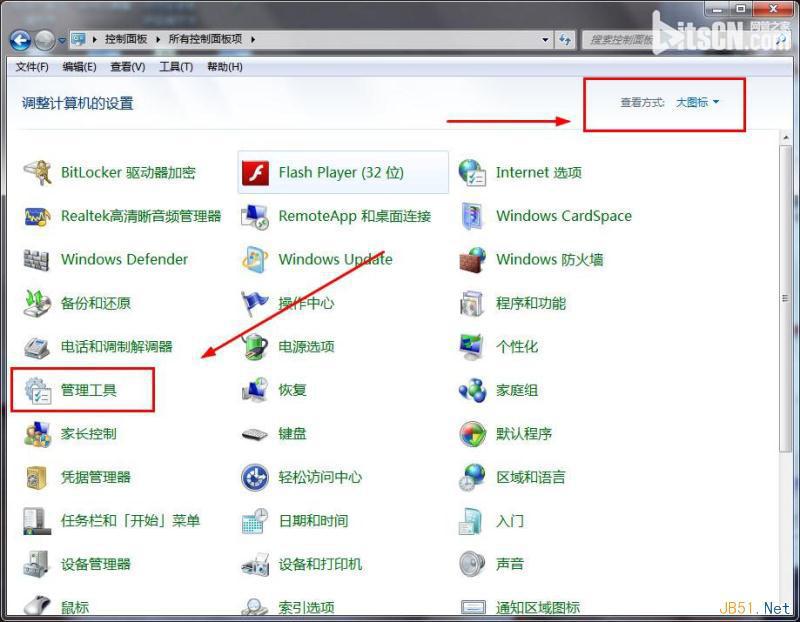Click the 所有控制面板项 breadcrumb
This screenshot has width=800, height=622.
point(205,39)
